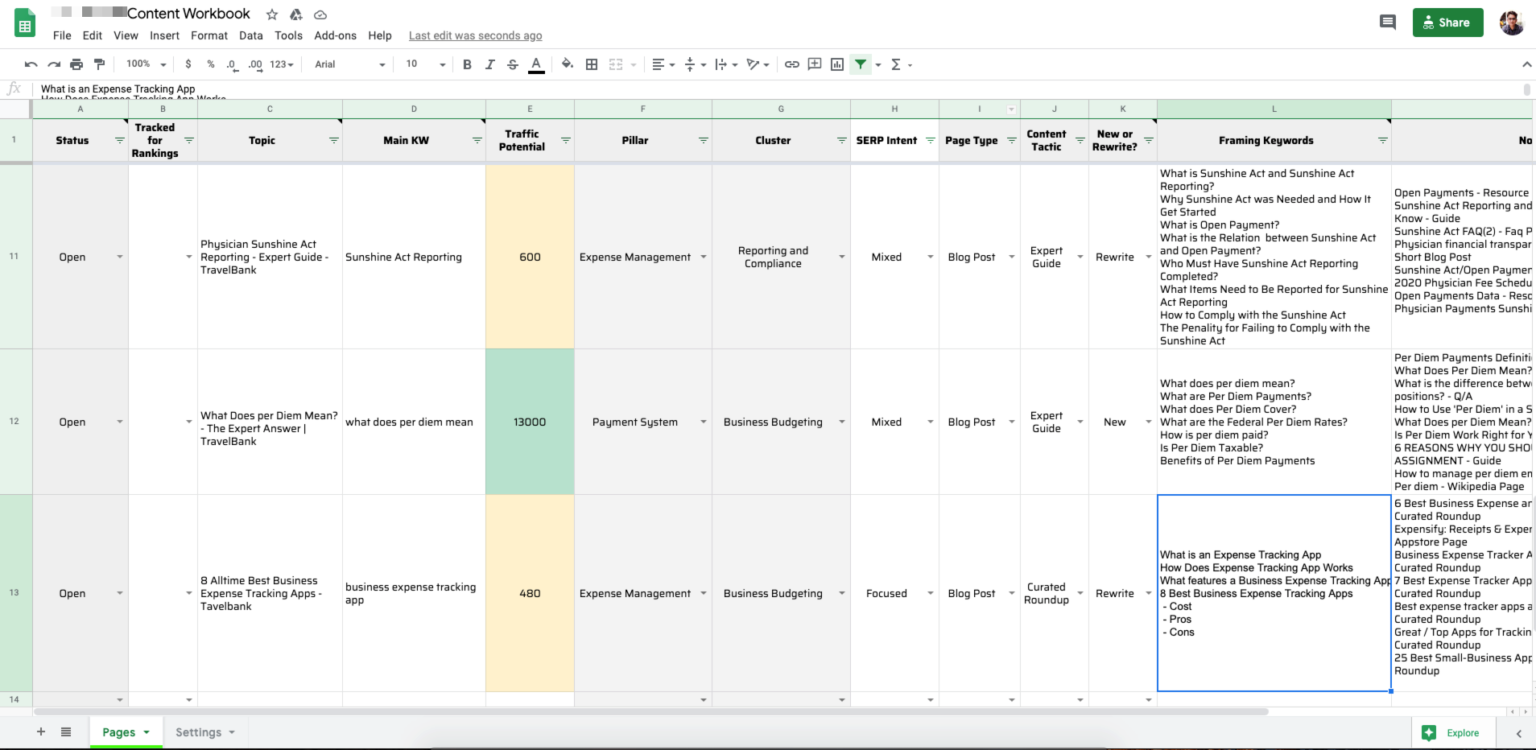Toggle the filter funnel in toolbar

coord(860,64)
